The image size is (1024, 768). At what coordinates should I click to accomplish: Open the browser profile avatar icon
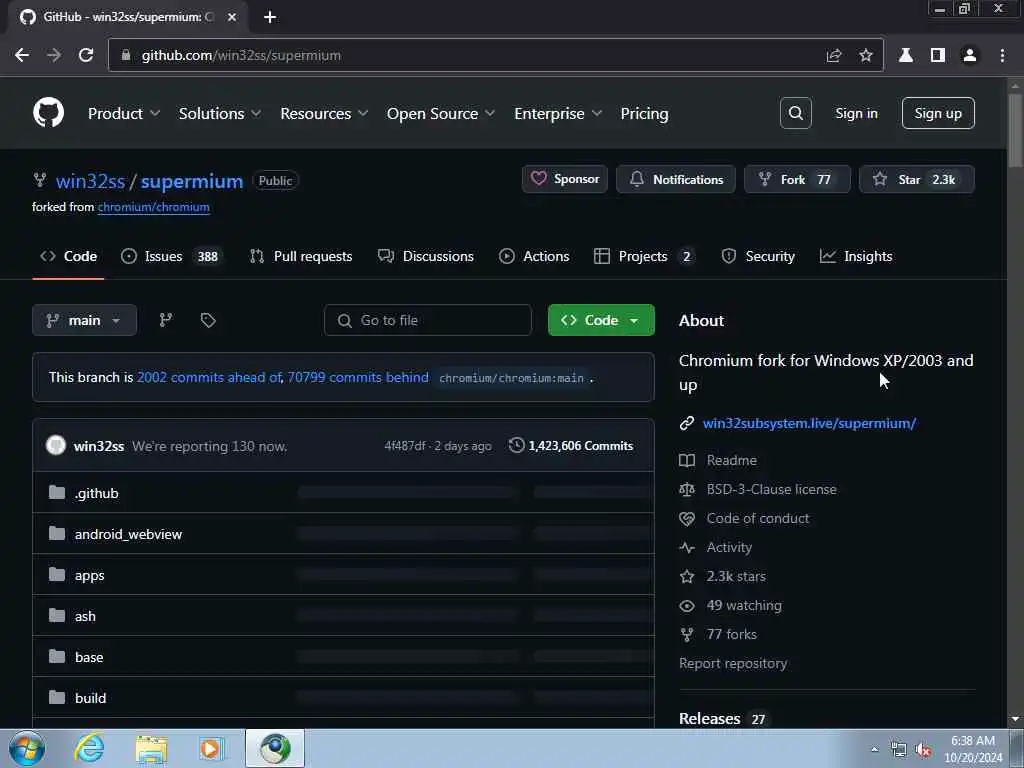point(970,56)
